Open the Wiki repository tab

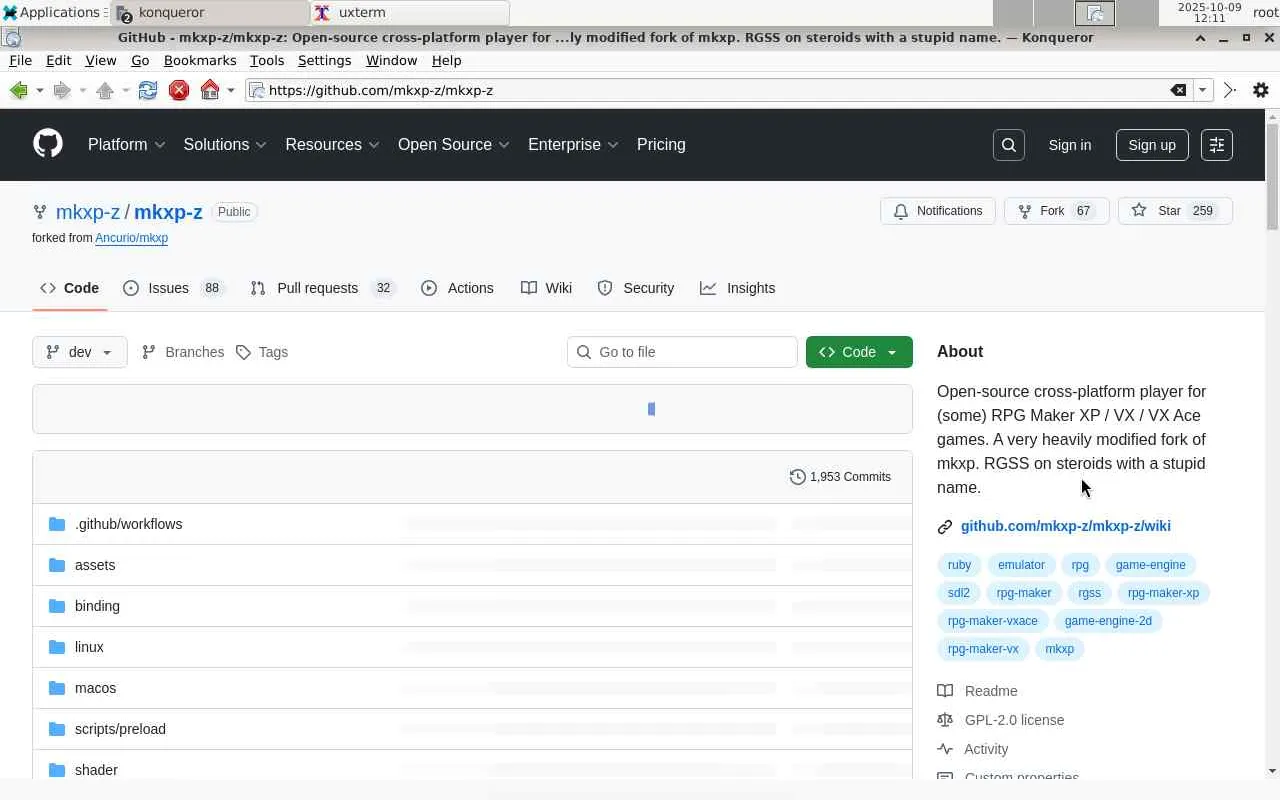(546, 288)
